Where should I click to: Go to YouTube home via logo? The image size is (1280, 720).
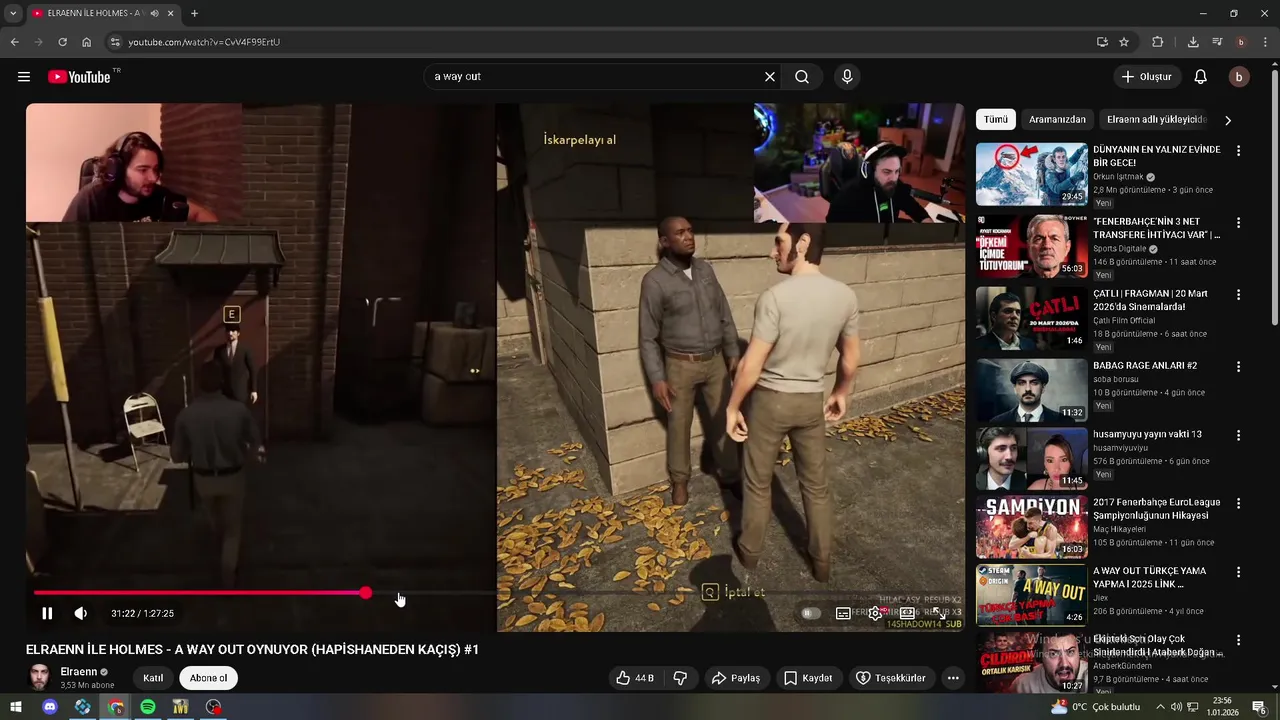point(80,77)
